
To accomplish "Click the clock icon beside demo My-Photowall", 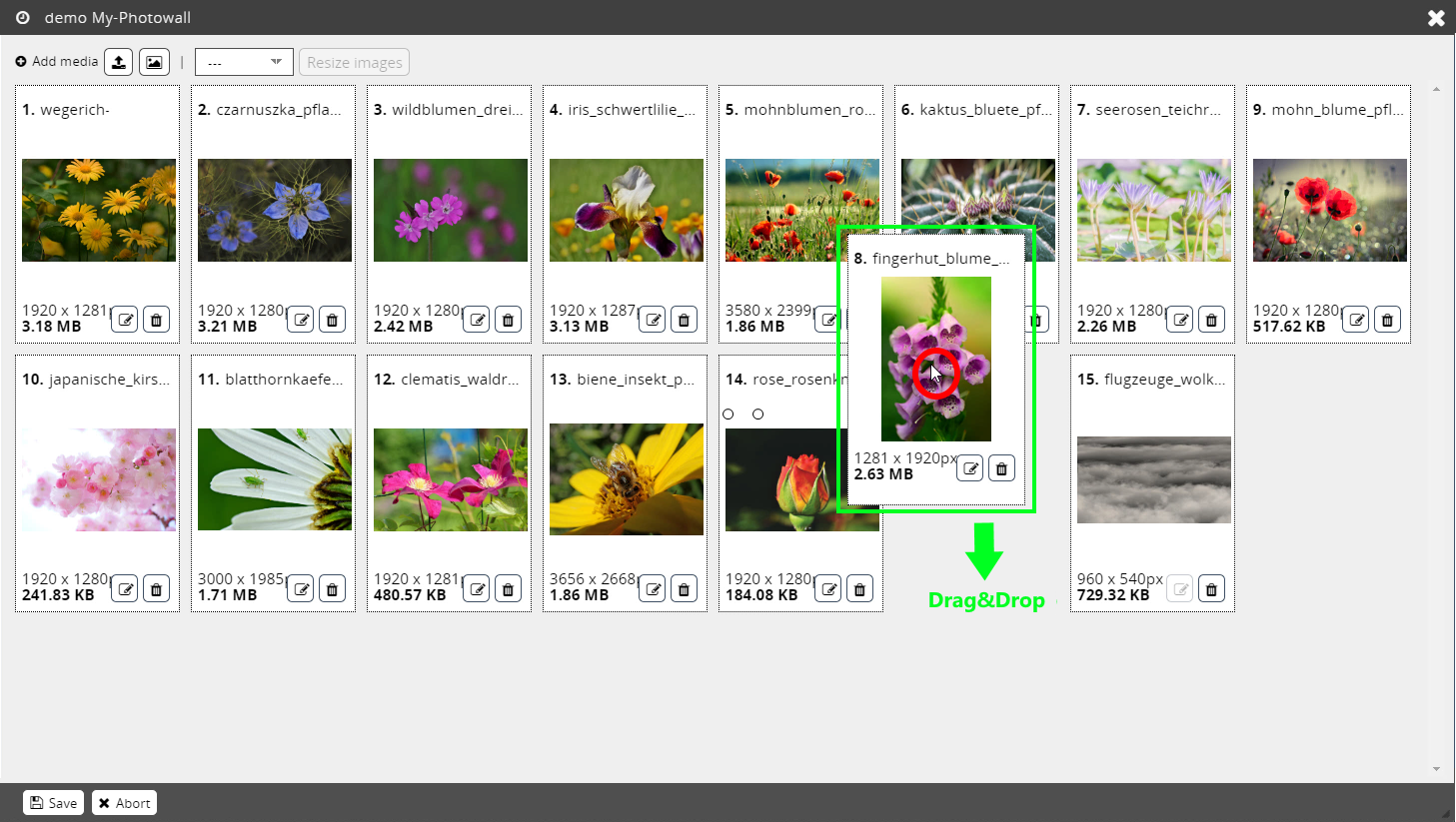I will [22, 17].
